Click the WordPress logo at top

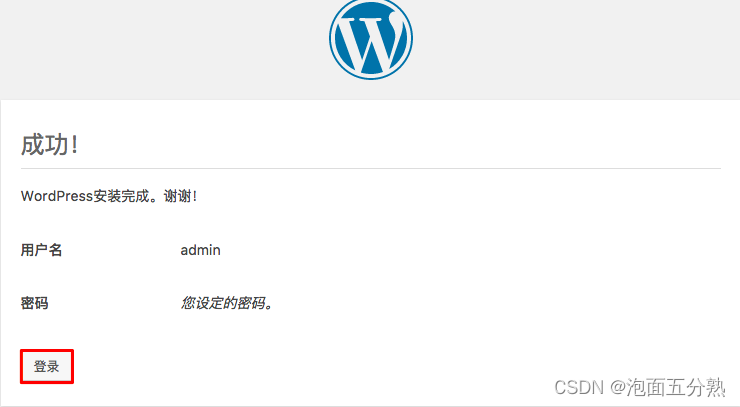point(371,38)
